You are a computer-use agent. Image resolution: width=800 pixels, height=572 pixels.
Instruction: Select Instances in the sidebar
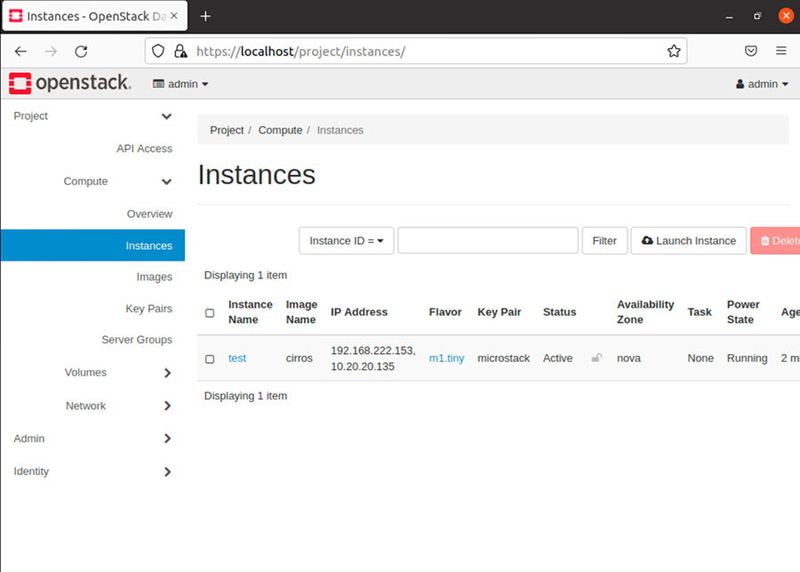click(92, 245)
